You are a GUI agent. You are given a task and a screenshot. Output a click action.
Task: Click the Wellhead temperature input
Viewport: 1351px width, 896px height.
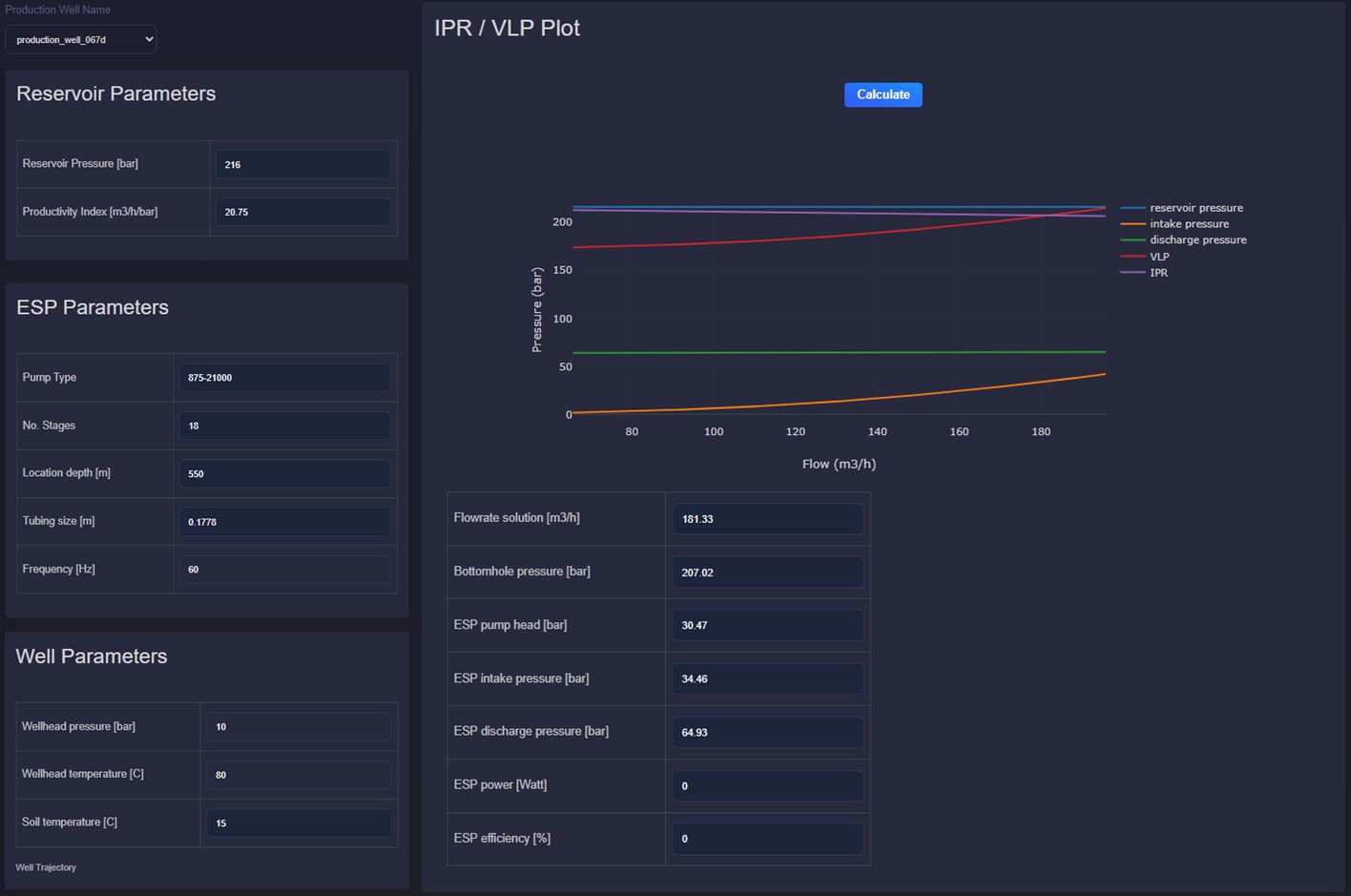[299, 775]
